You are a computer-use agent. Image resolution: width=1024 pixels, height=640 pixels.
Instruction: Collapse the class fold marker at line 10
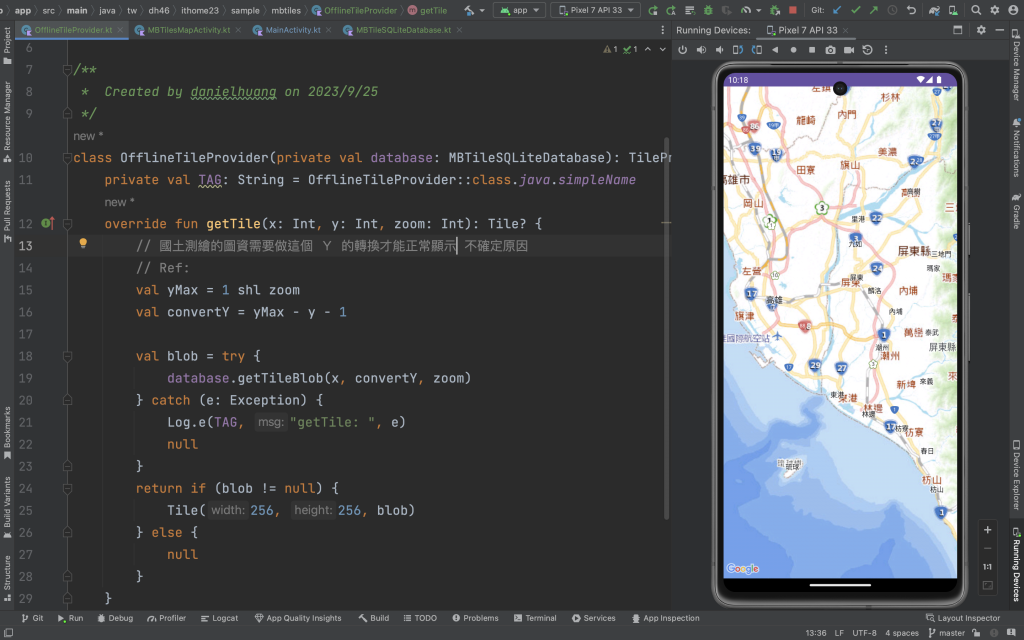67,157
